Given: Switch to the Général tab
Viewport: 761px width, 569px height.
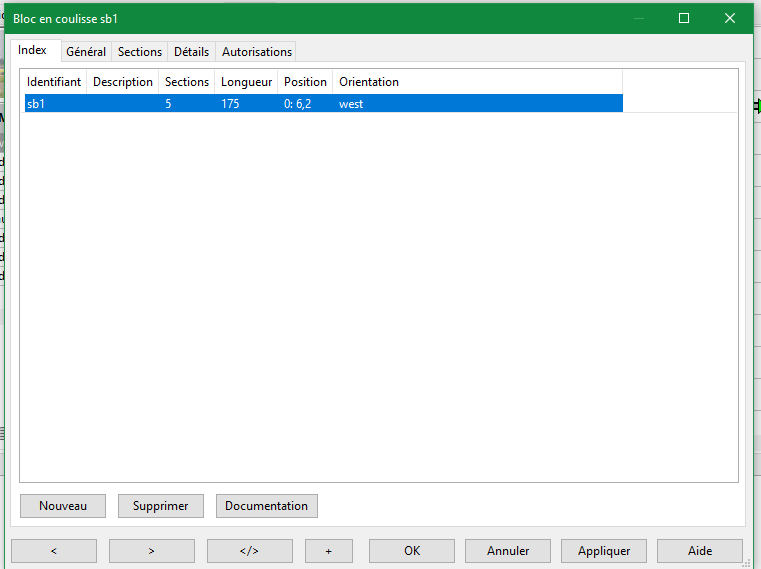Looking at the screenshot, I should pos(86,52).
